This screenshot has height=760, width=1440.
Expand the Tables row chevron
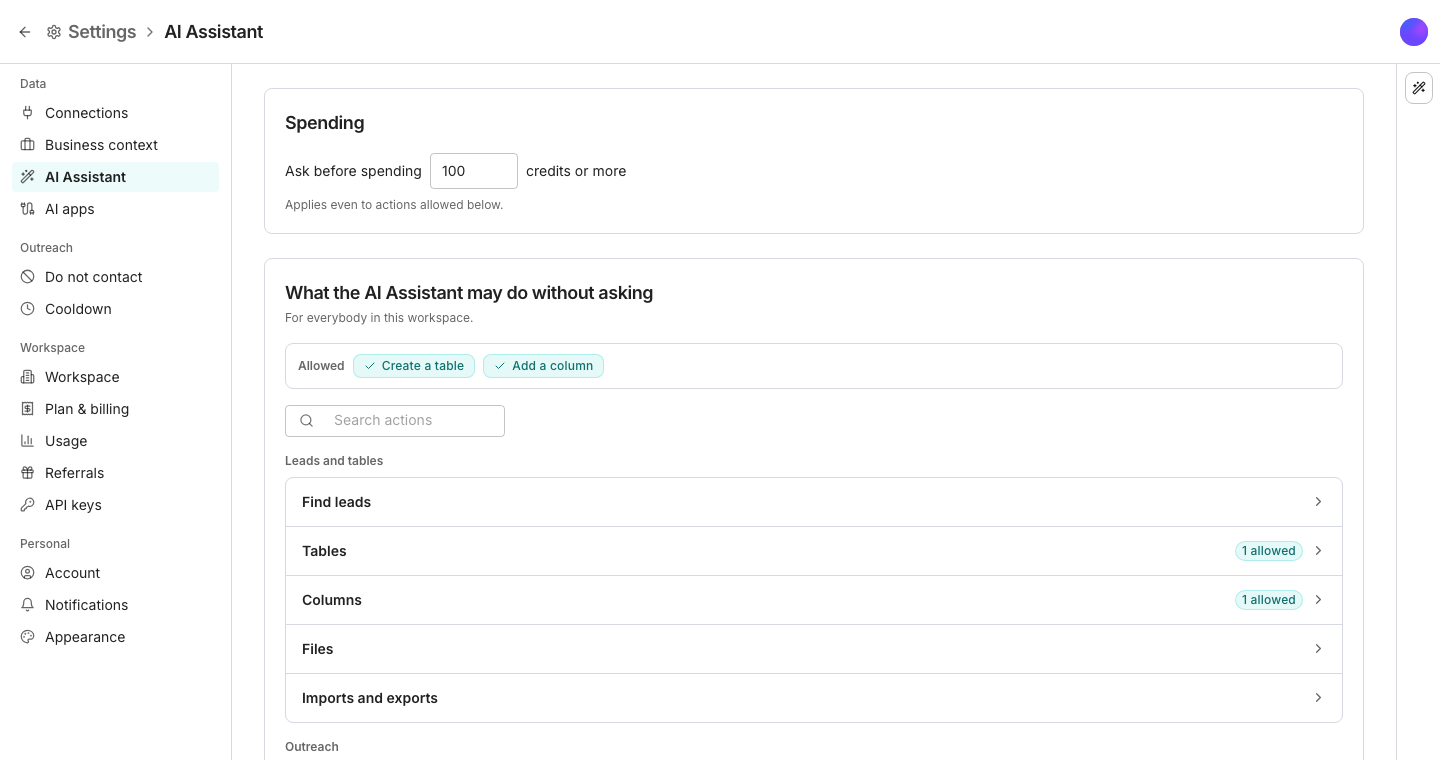click(1318, 551)
